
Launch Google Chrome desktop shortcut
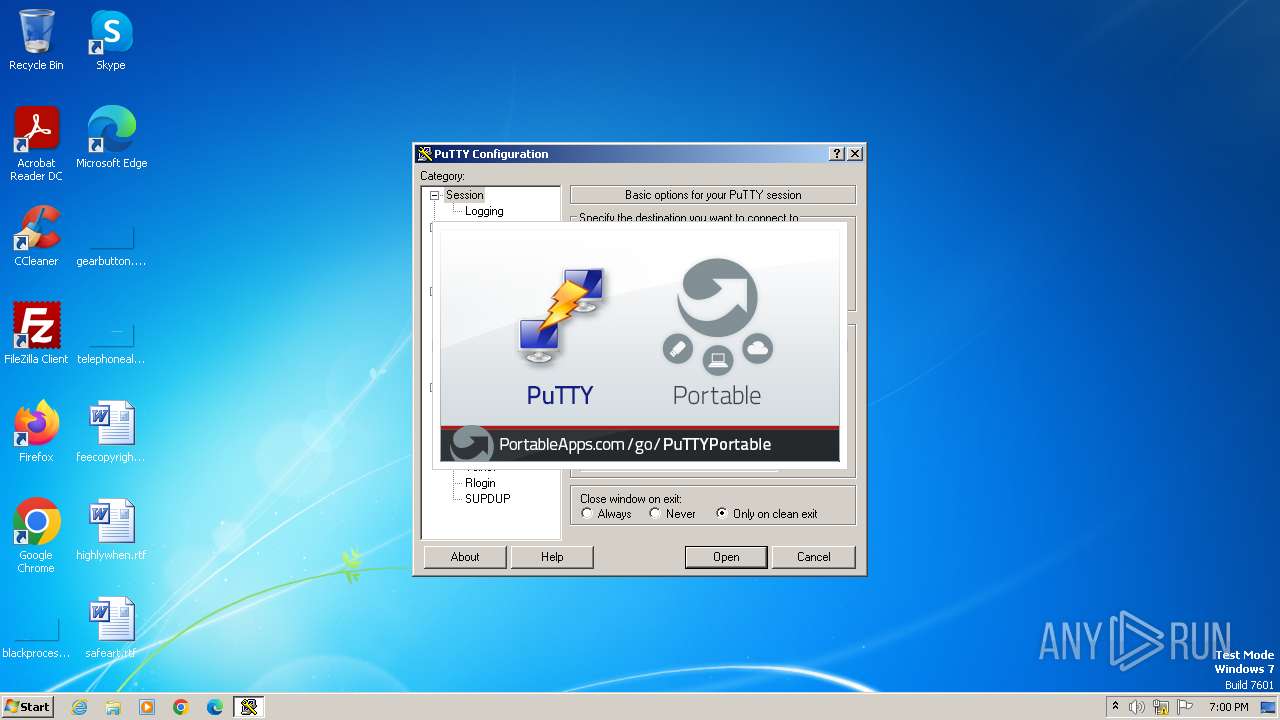pos(36,535)
